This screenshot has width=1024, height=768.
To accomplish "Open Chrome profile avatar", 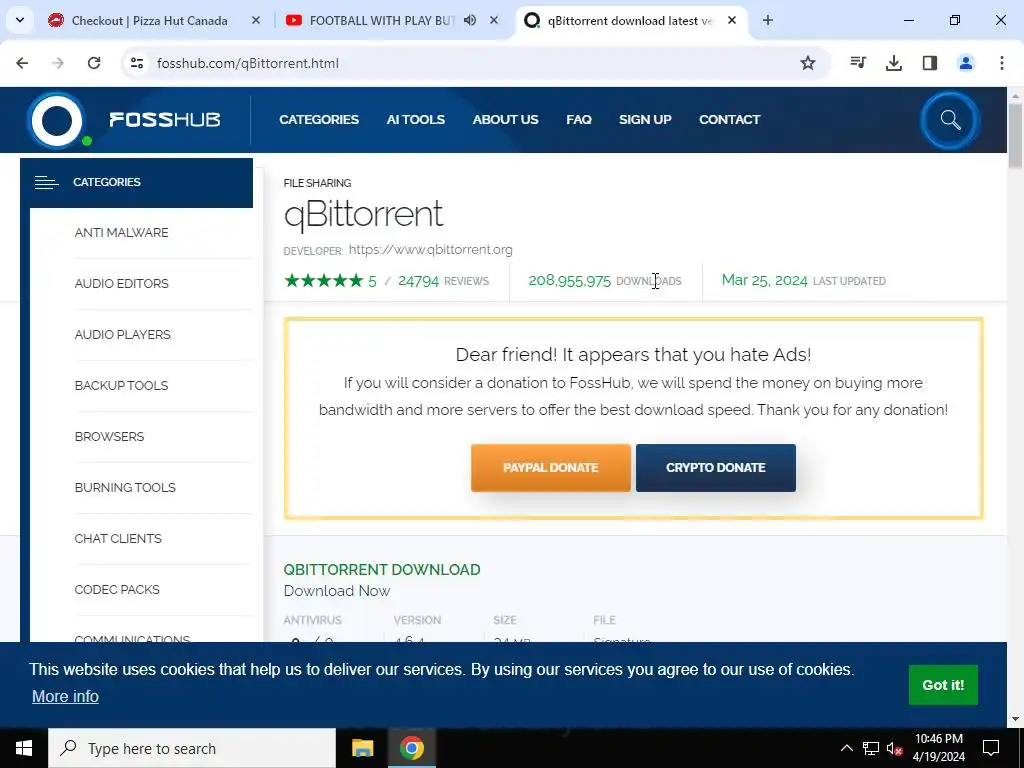I will (x=966, y=63).
